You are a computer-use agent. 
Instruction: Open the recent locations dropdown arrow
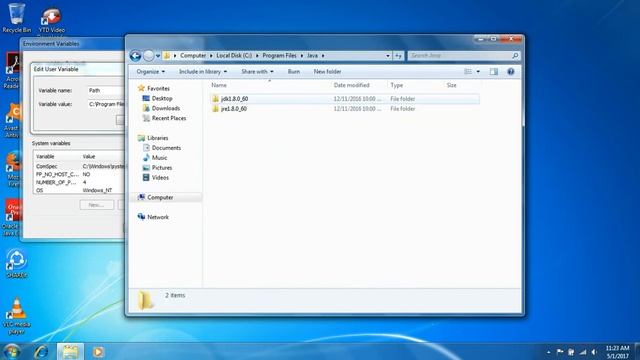[x=158, y=56]
